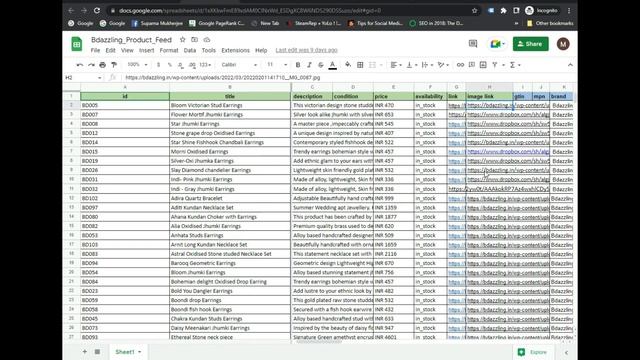
Task: Open the Help menu
Action: [x=261, y=50]
